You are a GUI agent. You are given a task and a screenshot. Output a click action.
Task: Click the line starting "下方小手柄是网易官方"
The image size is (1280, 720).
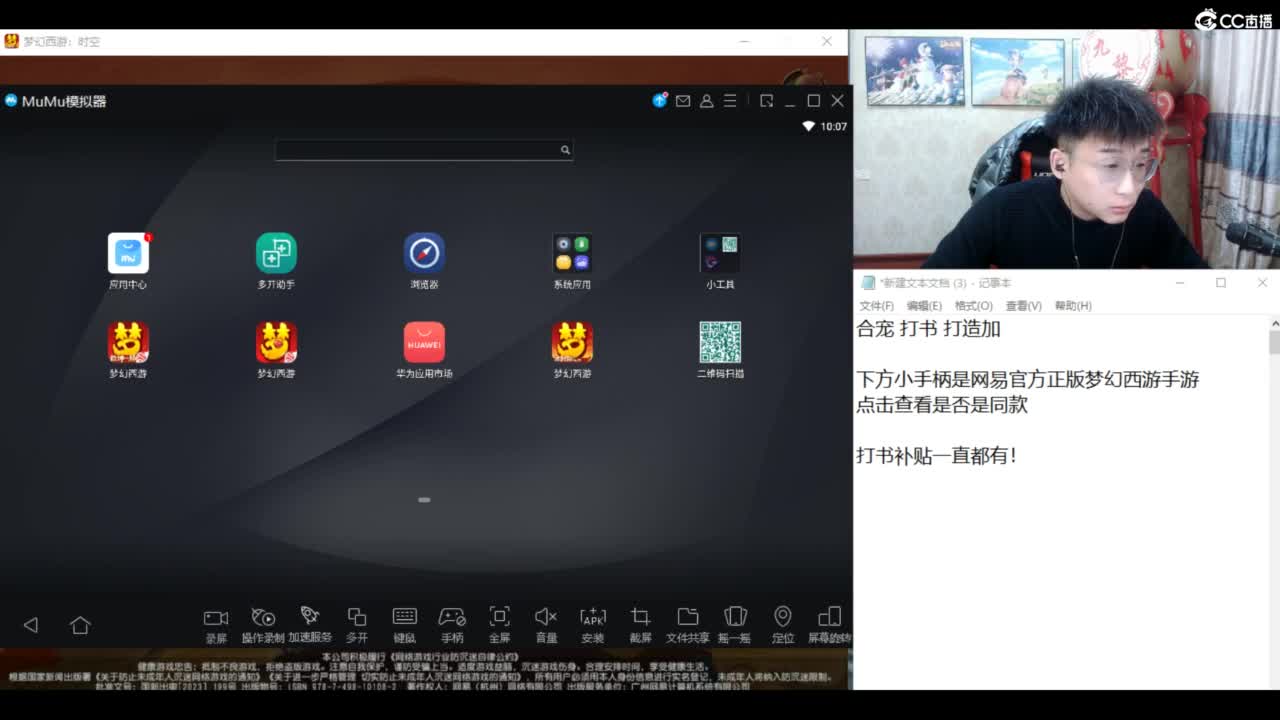(1028, 380)
